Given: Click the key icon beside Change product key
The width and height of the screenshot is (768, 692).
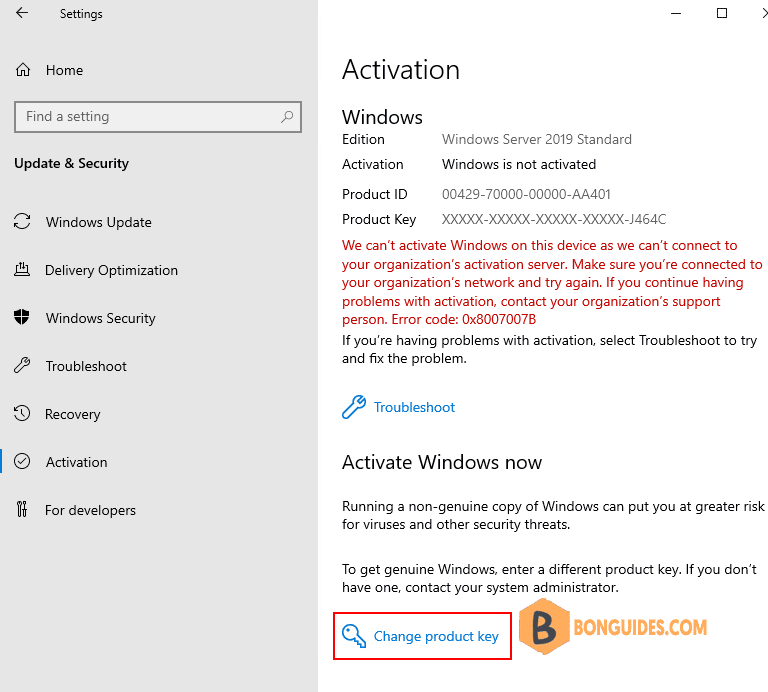Looking at the screenshot, I should click(x=354, y=636).
